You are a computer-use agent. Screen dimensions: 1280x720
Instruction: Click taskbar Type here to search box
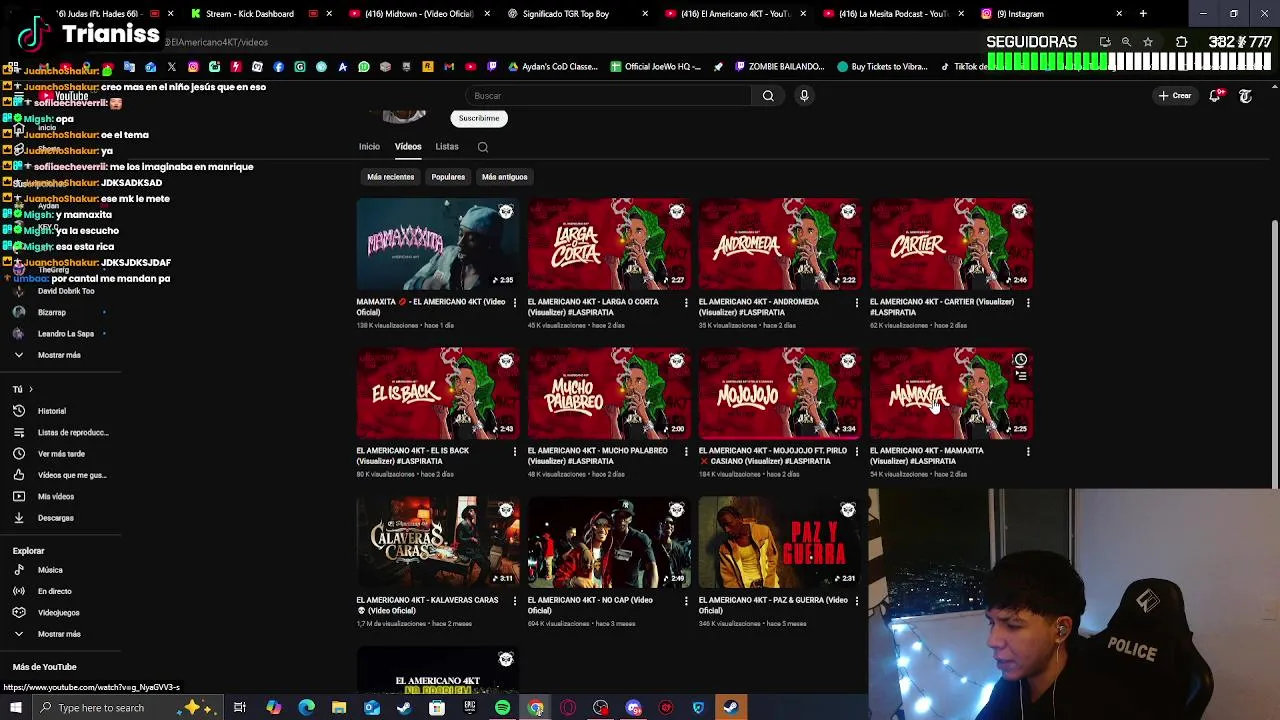tap(130, 708)
